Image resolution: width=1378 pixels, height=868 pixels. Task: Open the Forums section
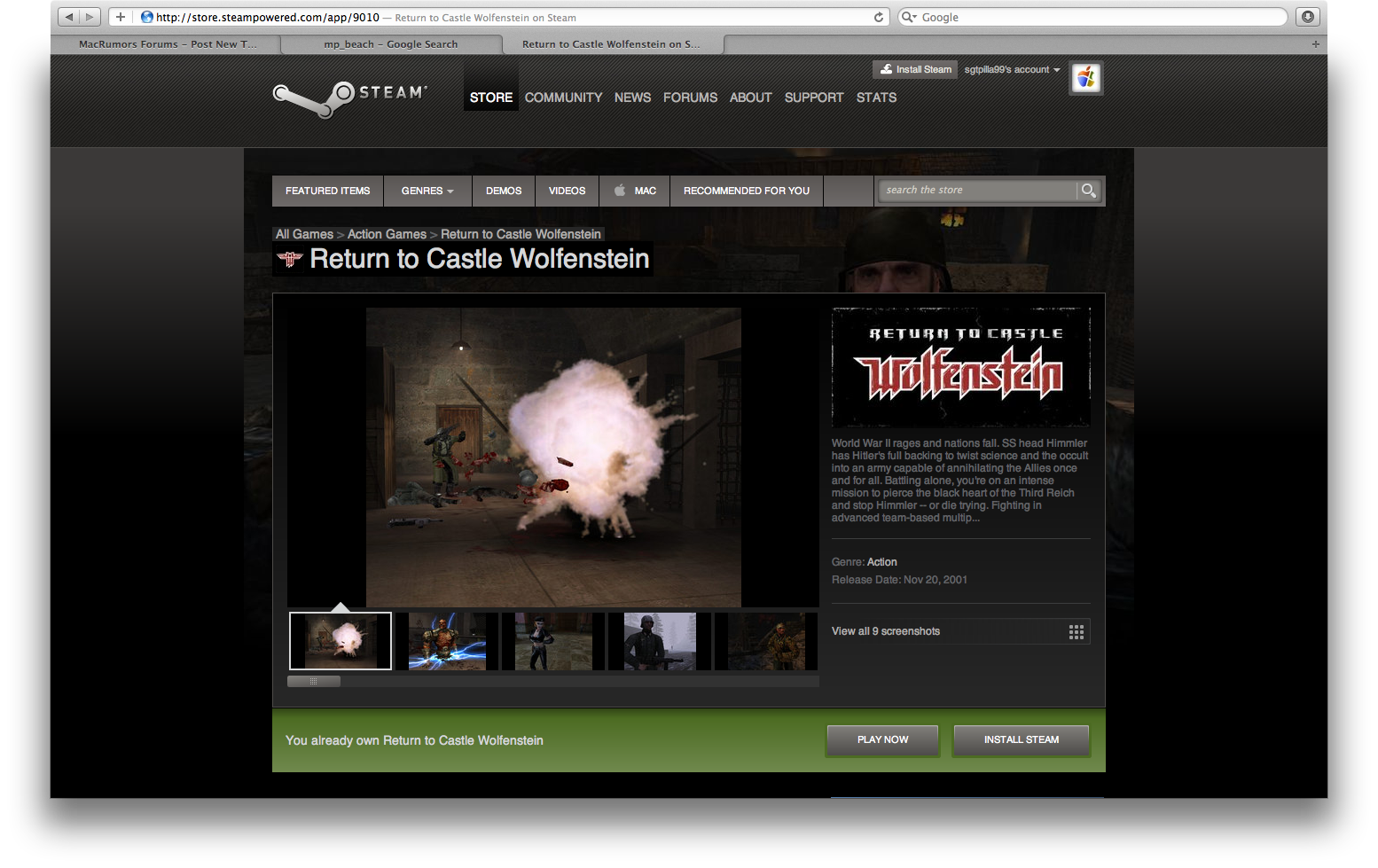tap(690, 98)
